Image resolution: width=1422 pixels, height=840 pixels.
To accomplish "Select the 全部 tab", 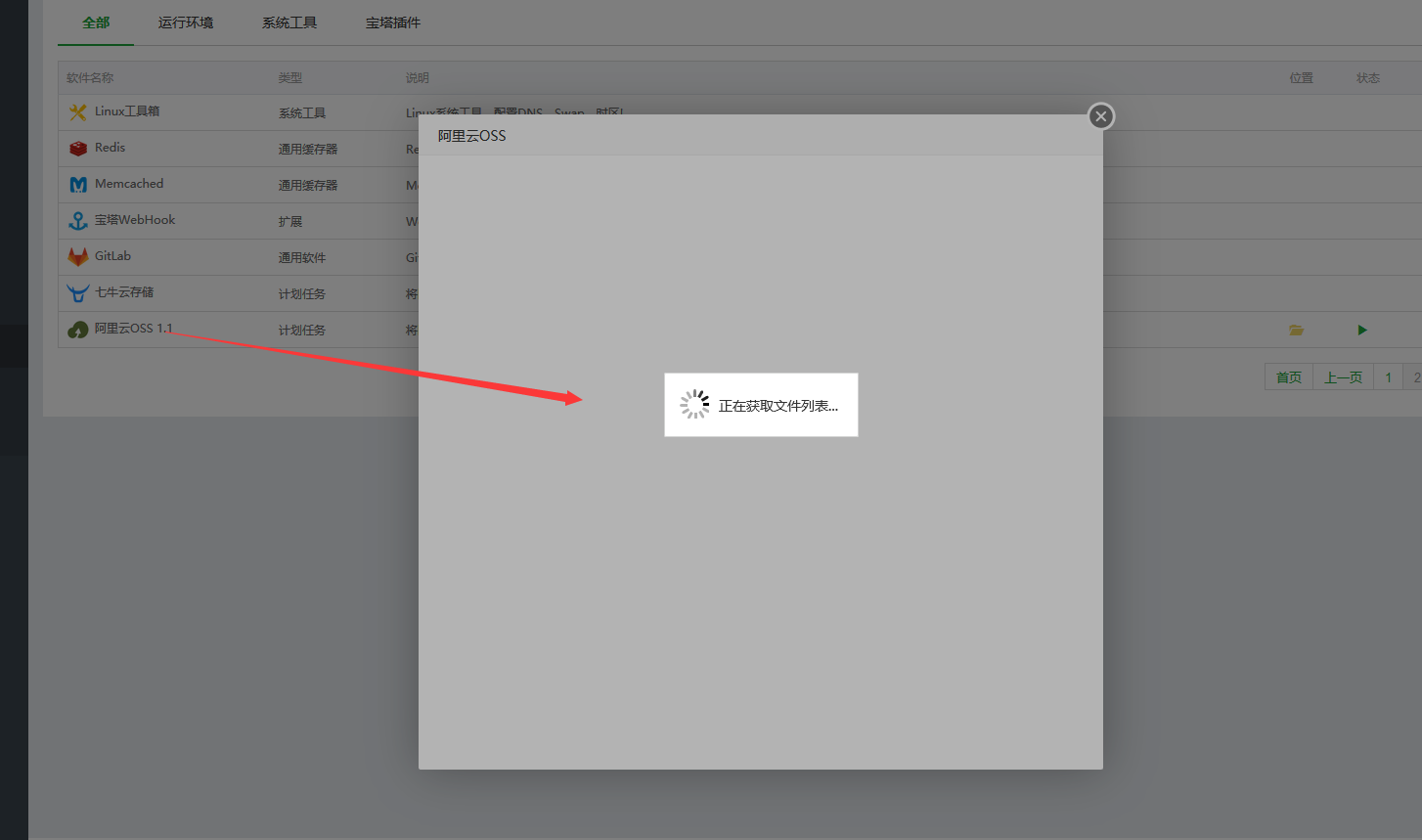I will [x=96, y=22].
